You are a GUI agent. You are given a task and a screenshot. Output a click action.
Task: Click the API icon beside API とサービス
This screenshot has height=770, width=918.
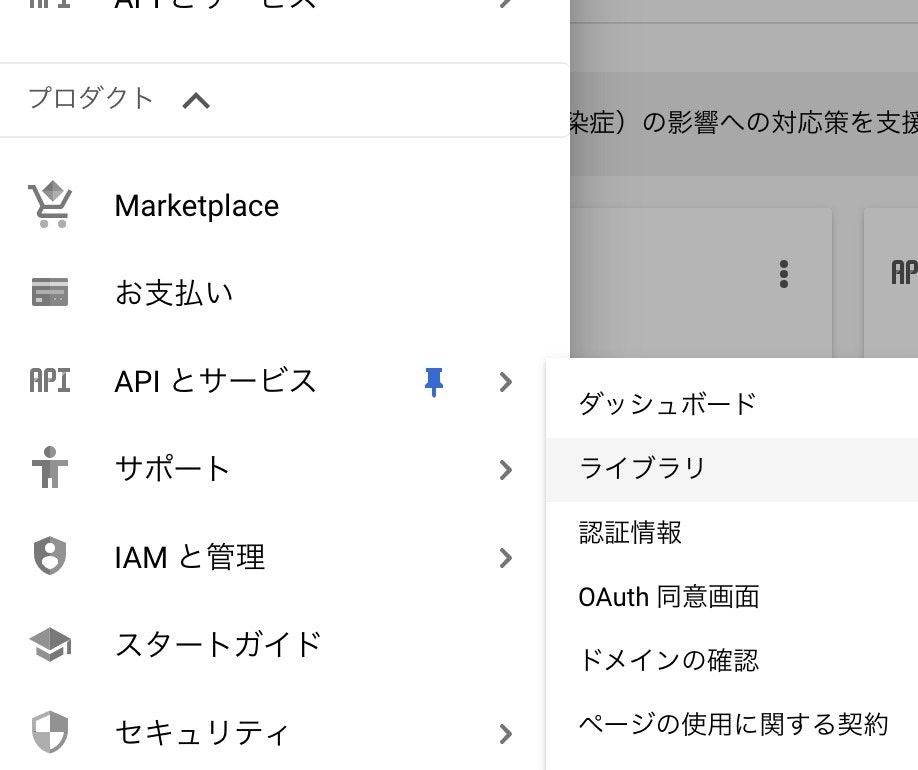[x=50, y=381]
